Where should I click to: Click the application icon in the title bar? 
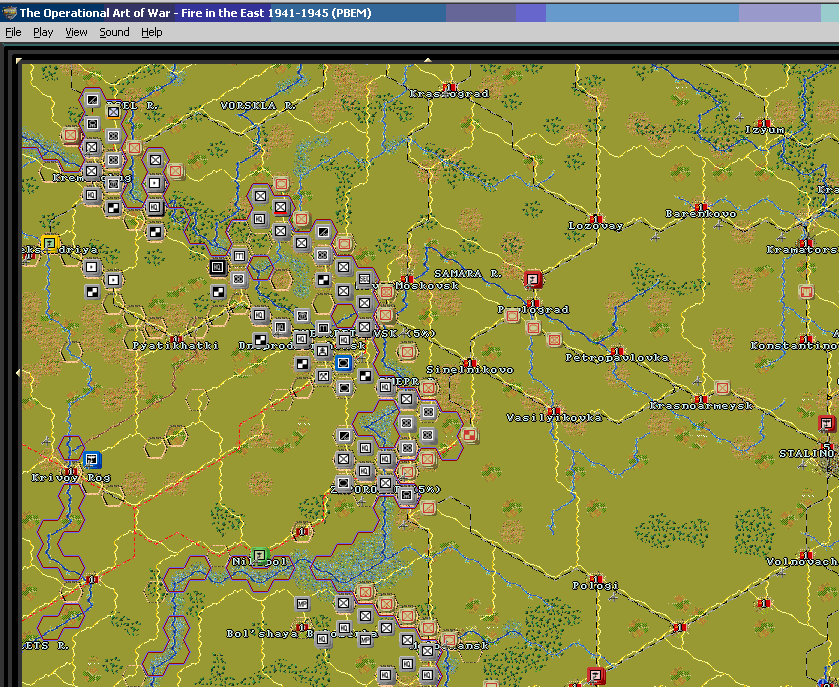9,12
